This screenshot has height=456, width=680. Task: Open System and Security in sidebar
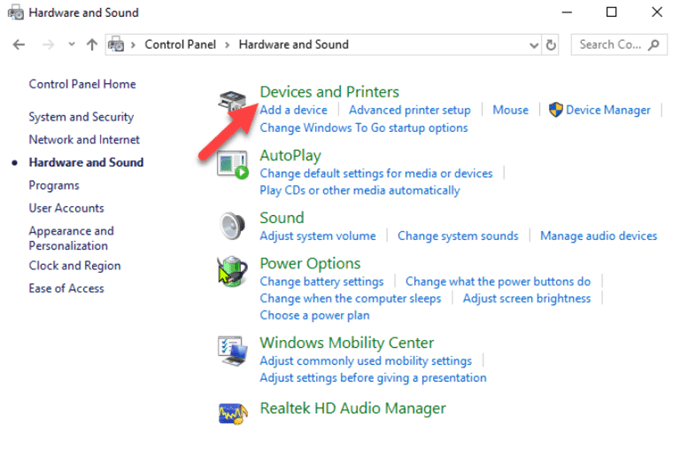point(81,117)
